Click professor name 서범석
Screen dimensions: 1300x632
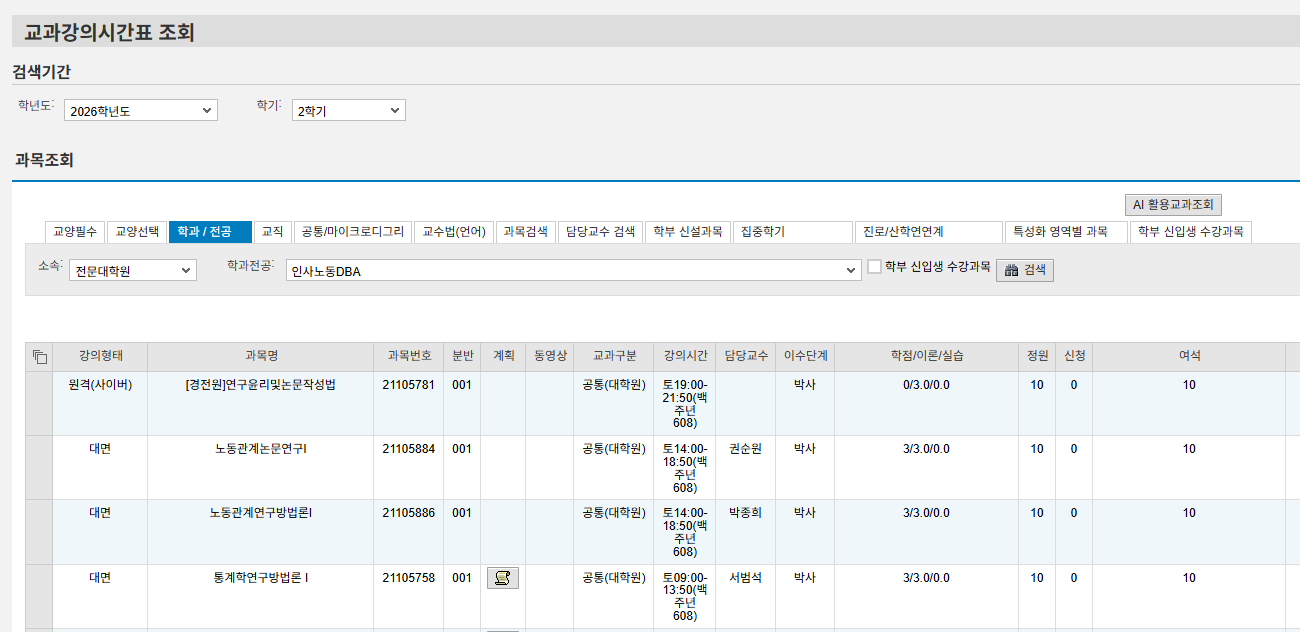(746, 578)
